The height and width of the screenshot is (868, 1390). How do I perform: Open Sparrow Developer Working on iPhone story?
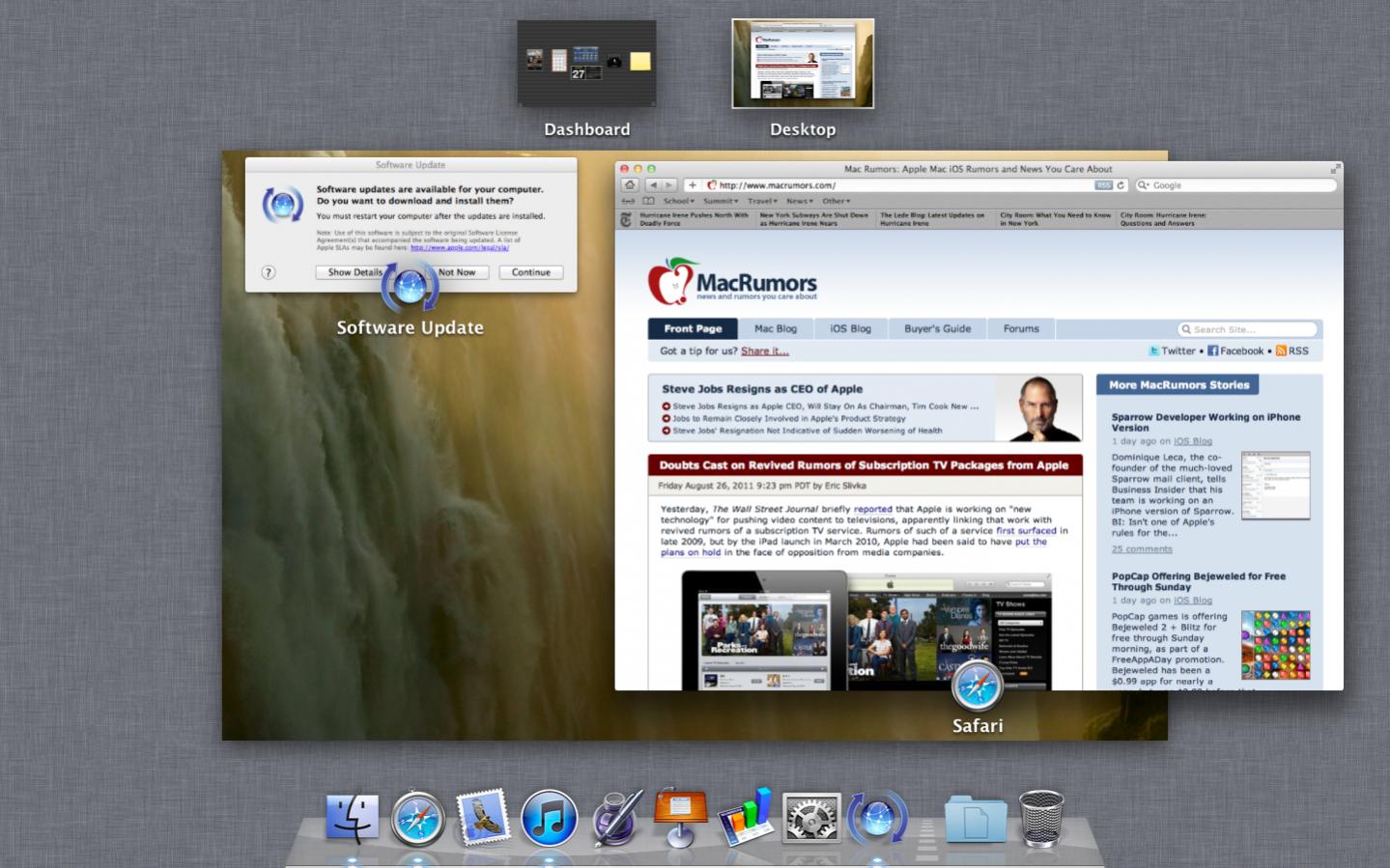pyautogui.click(x=1206, y=422)
